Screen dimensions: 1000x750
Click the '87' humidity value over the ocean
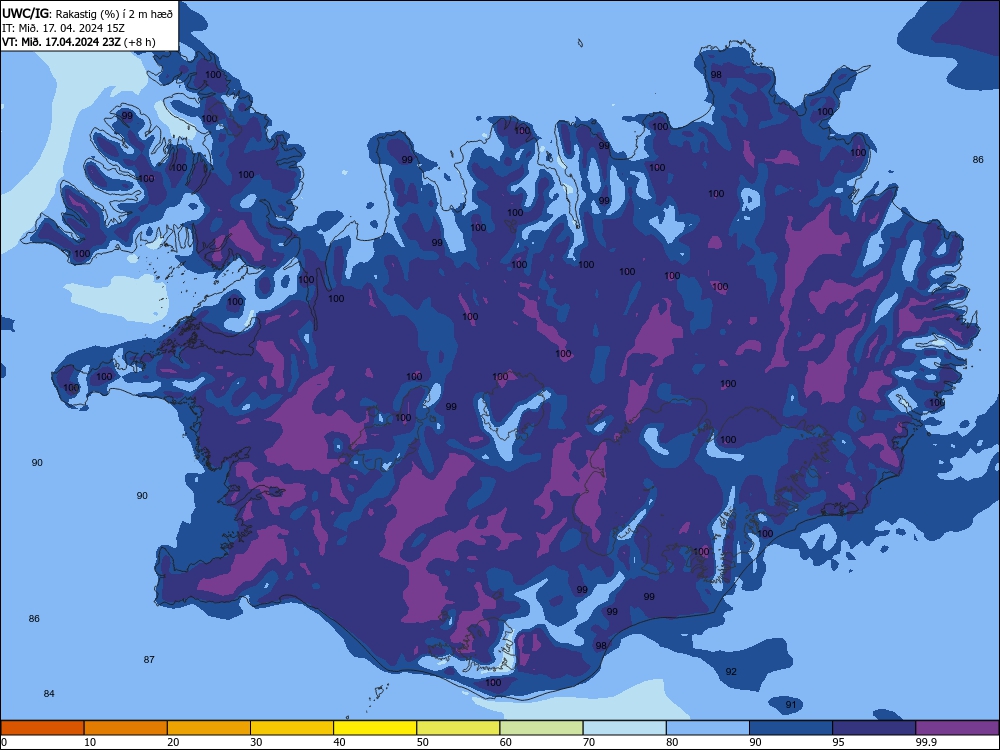coord(149,659)
